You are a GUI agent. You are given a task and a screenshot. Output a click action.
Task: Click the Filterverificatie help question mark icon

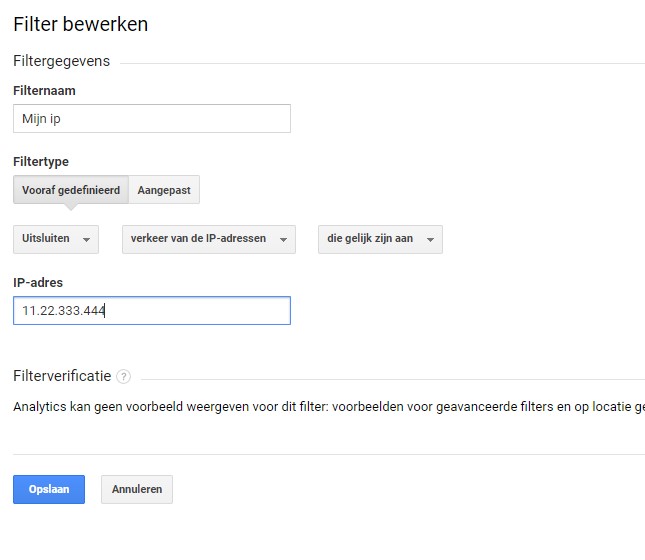(x=123, y=377)
